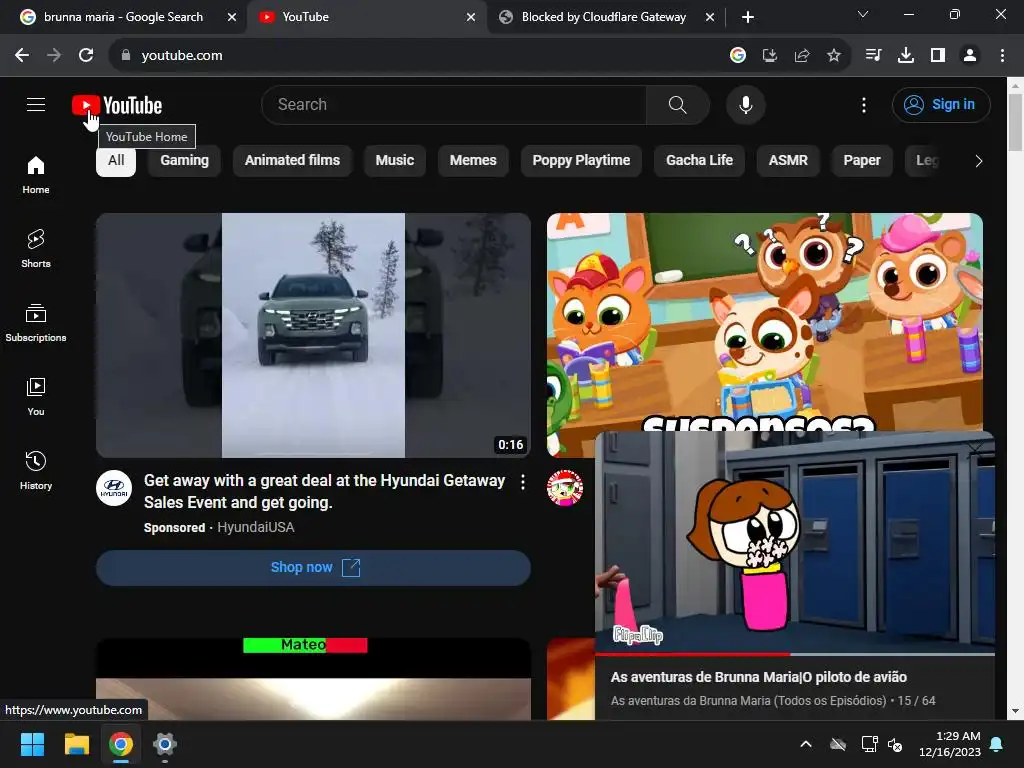The height and width of the screenshot is (768, 1024).
Task: Select the ASMR filter chip
Action: [788, 161]
